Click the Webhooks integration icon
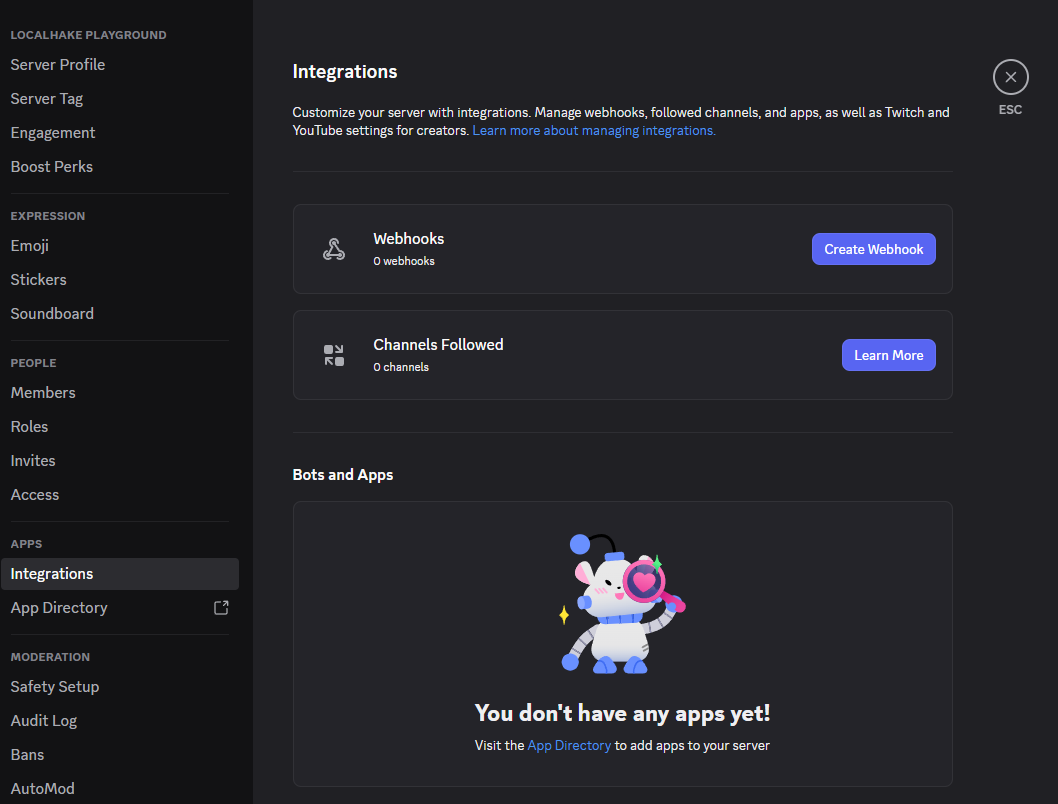Screen dimensions: 1058x804 click(x=333, y=247)
